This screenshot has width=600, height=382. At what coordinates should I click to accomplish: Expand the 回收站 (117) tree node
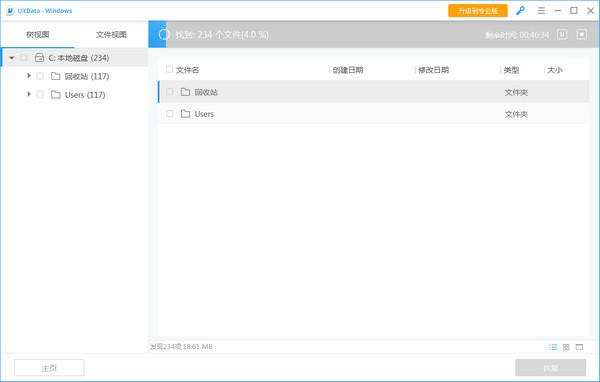coord(29,76)
